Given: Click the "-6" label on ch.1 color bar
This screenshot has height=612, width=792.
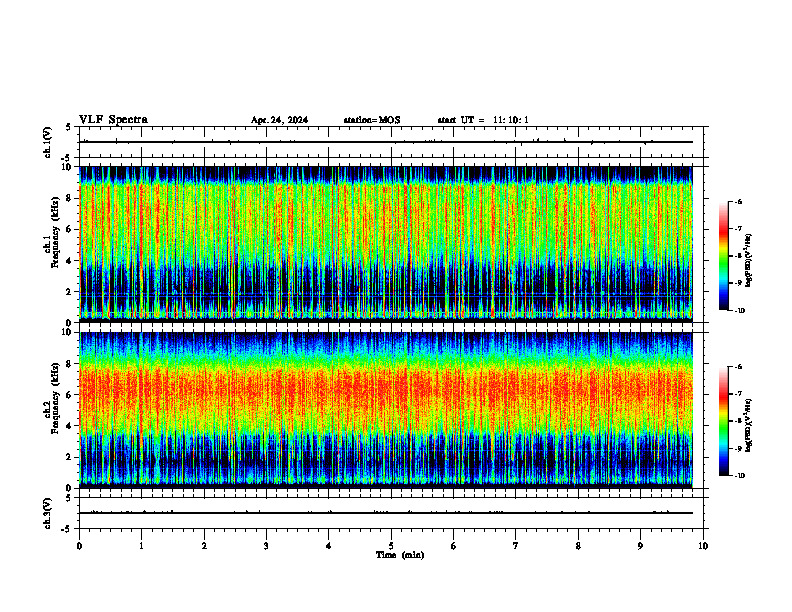Looking at the screenshot, I should tap(738, 201).
